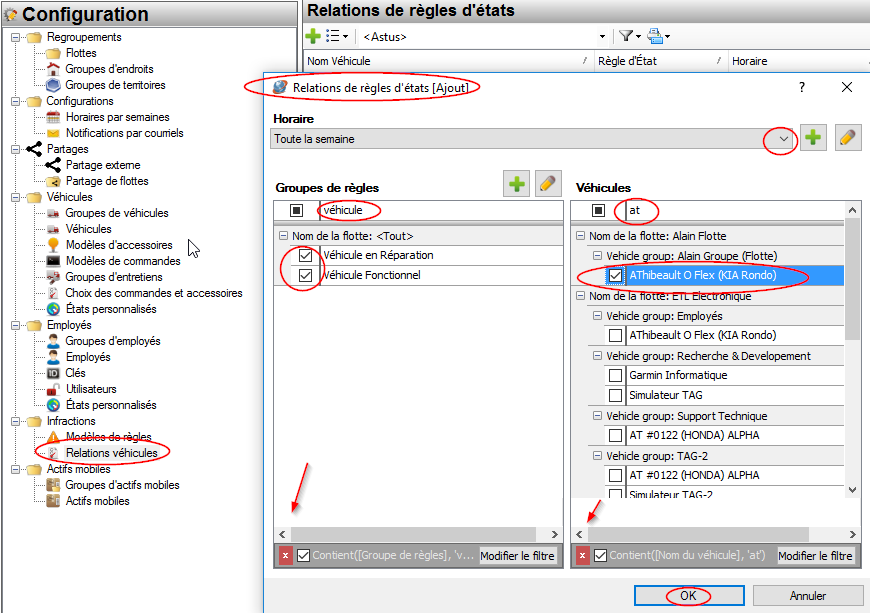
Task: Click Modifier le filtre under Véhicules
Action: pyautogui.click(x=816, y=556)
